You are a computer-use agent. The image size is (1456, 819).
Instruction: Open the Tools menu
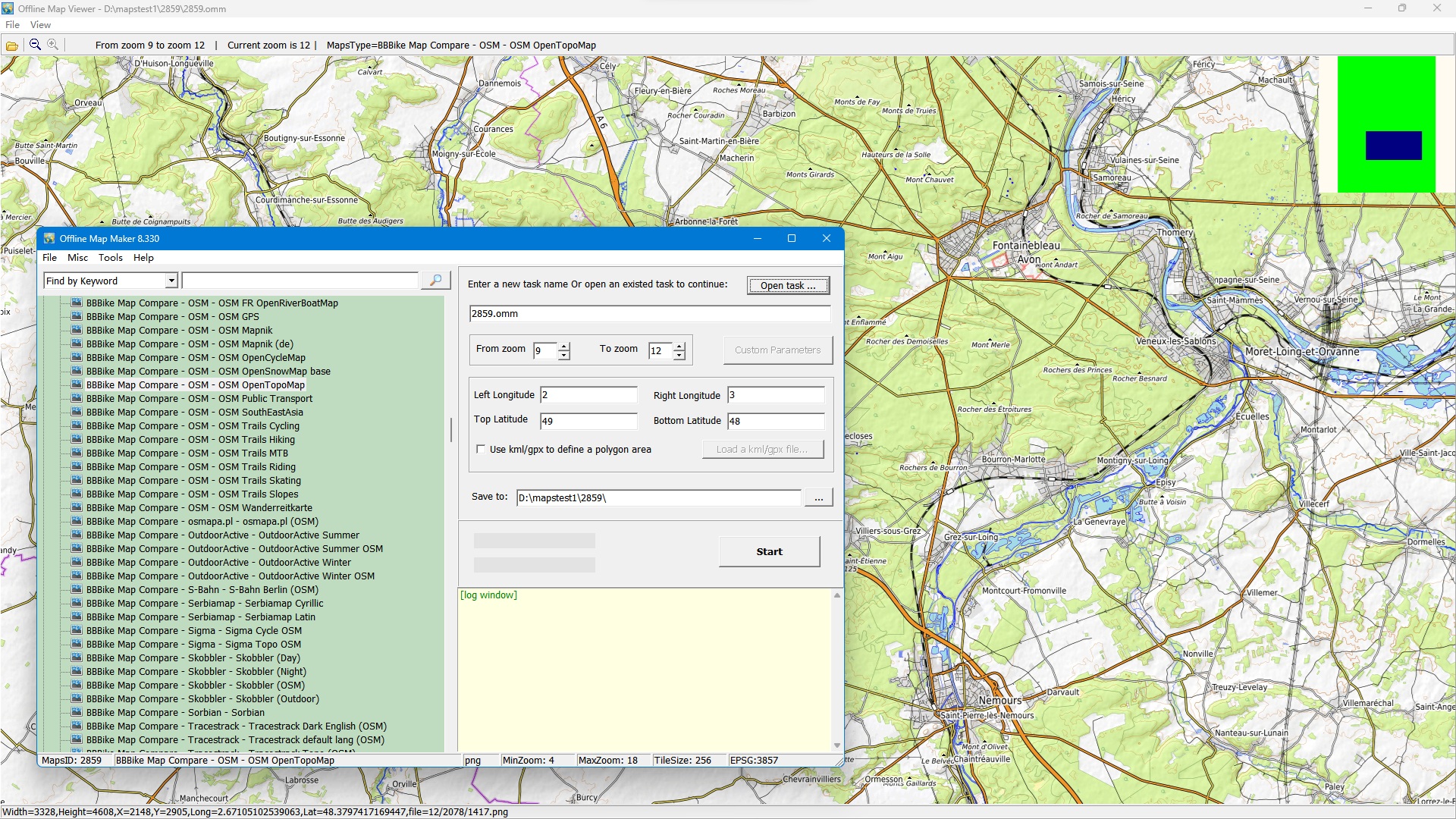pos(110,257)
